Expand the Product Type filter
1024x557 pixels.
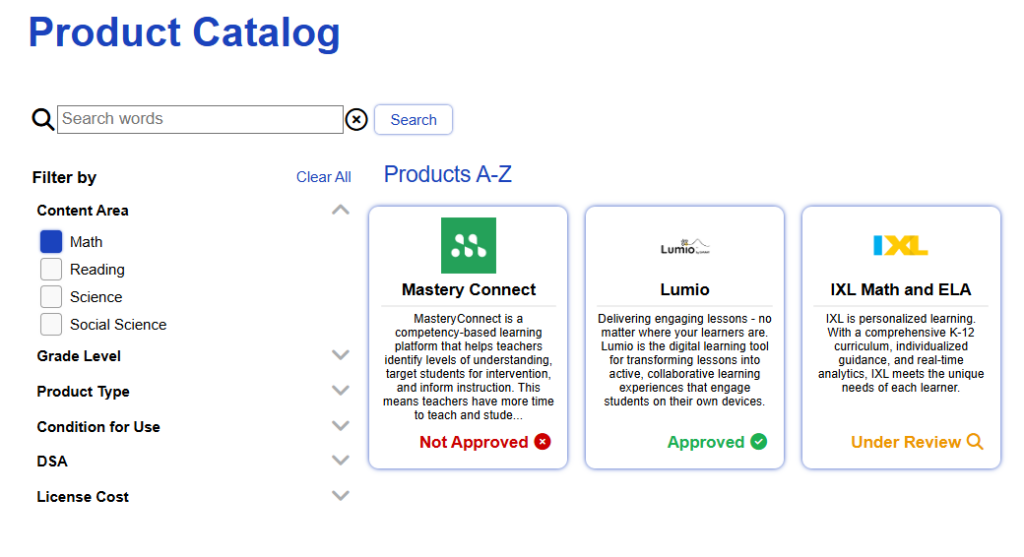click(340, 390)
